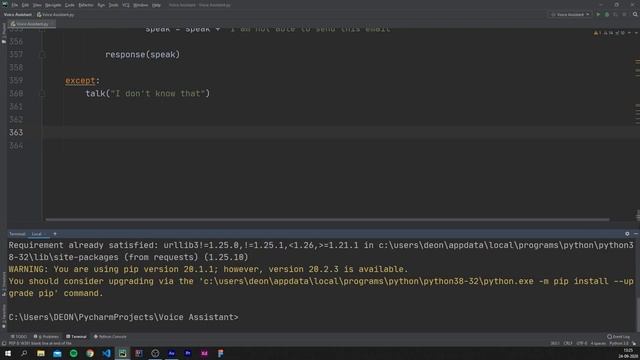Change indent setting 4 spaces
Image resolution: width=640 pixels, height=360 pixels.
[x=598, y=343]
